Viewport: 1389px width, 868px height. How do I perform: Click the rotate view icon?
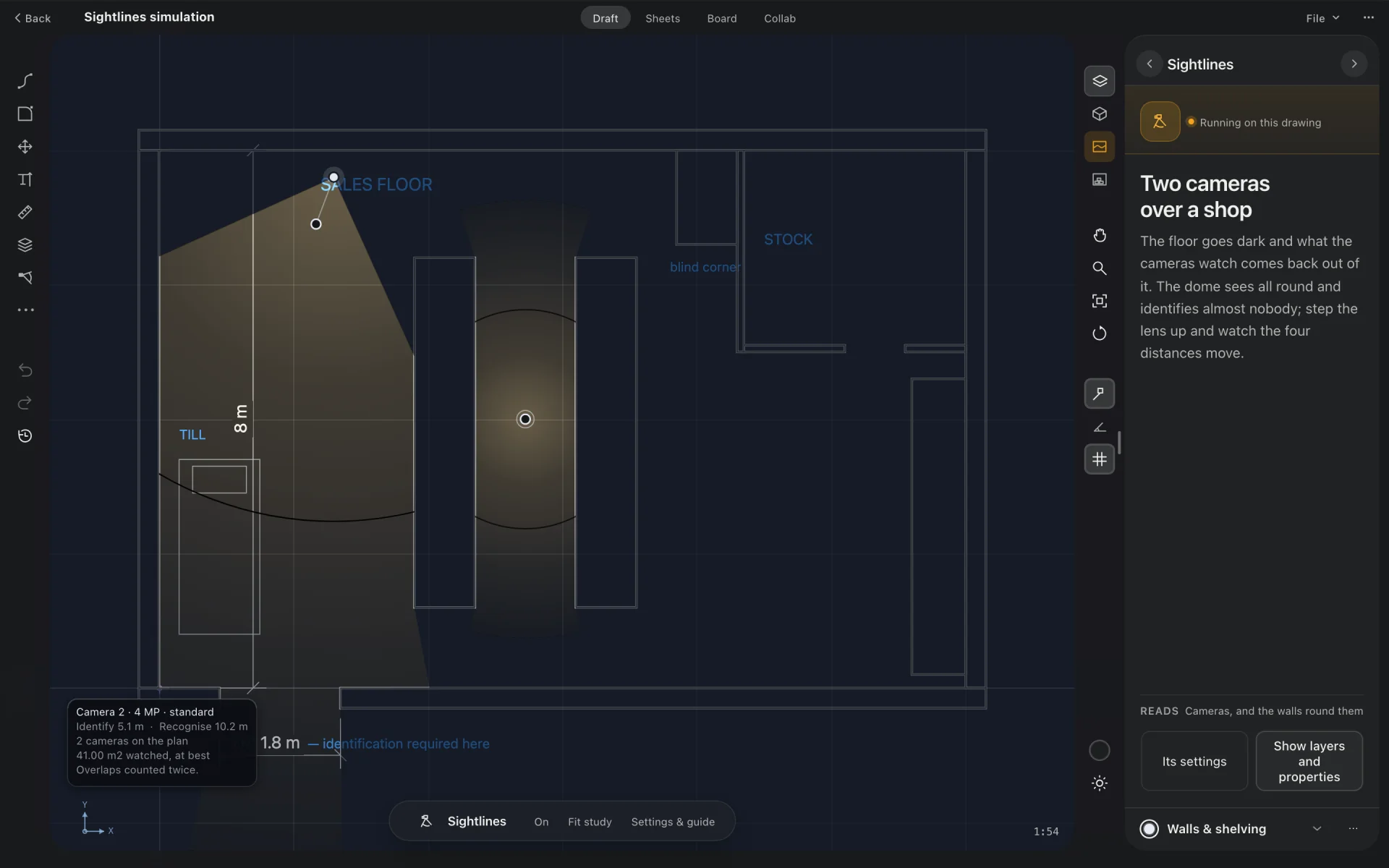[x=1100, y=333]
